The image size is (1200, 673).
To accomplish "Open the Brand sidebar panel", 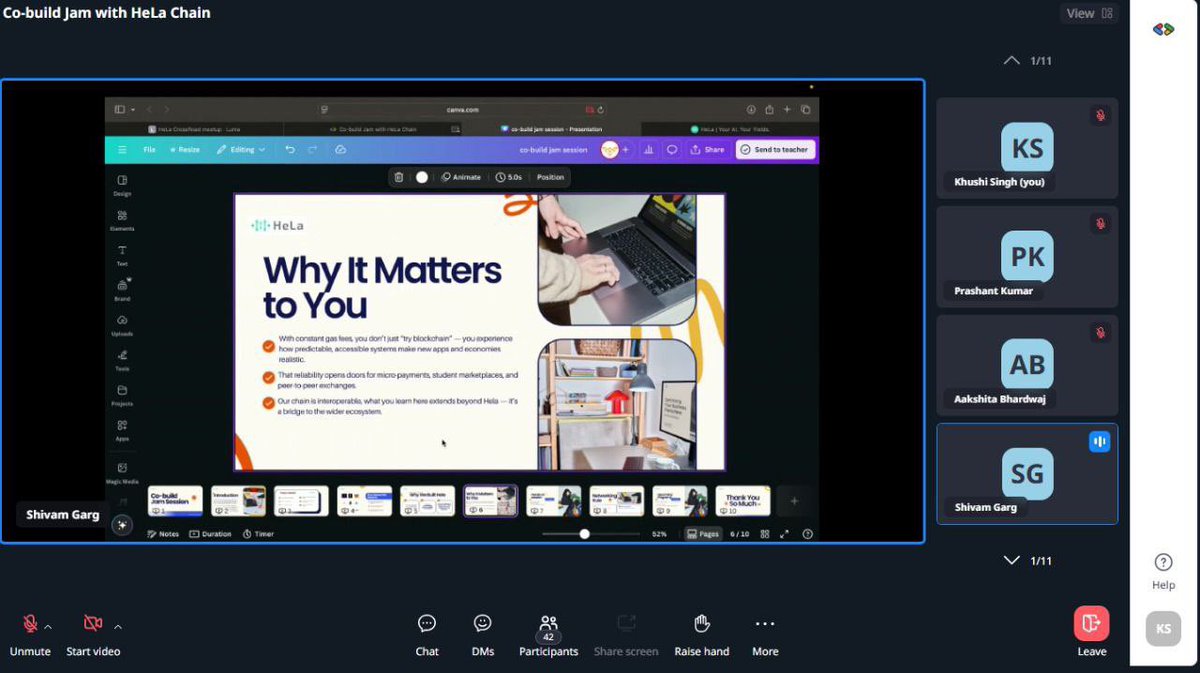I will coord(122,290).
